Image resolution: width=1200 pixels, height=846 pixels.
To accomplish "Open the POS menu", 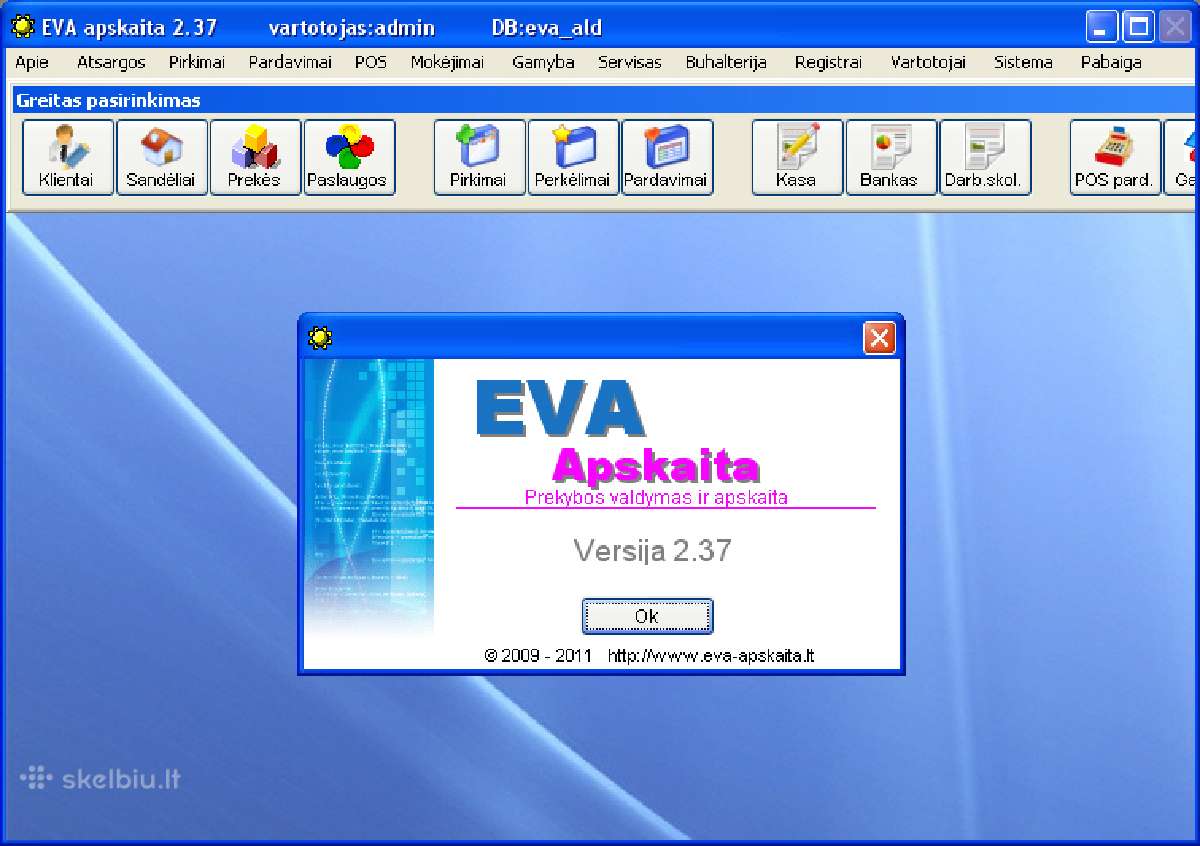I will coord(371,62).
